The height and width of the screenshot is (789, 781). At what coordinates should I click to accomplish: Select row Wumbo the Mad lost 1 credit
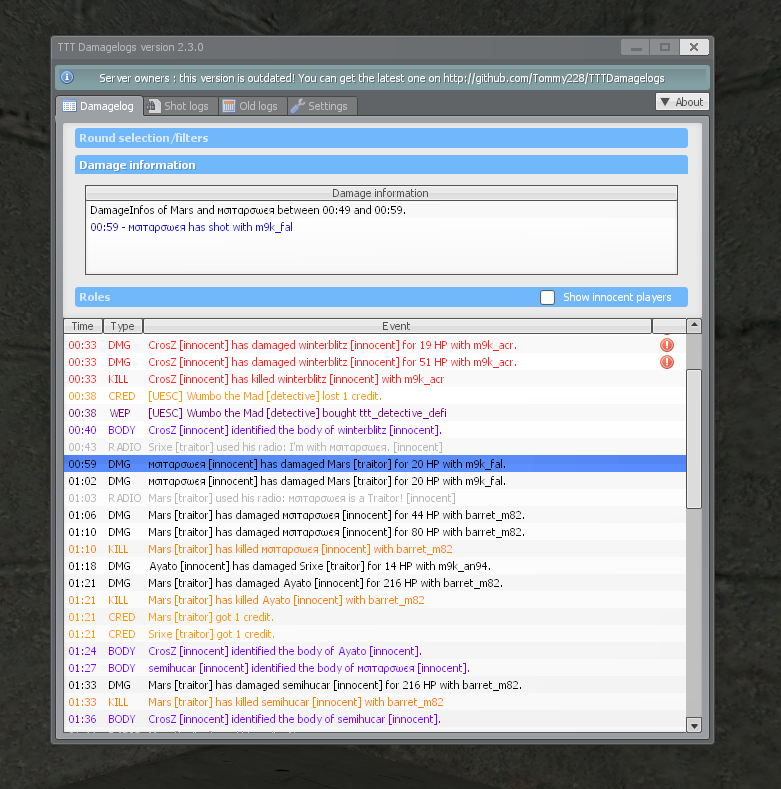tap(375, 396)
